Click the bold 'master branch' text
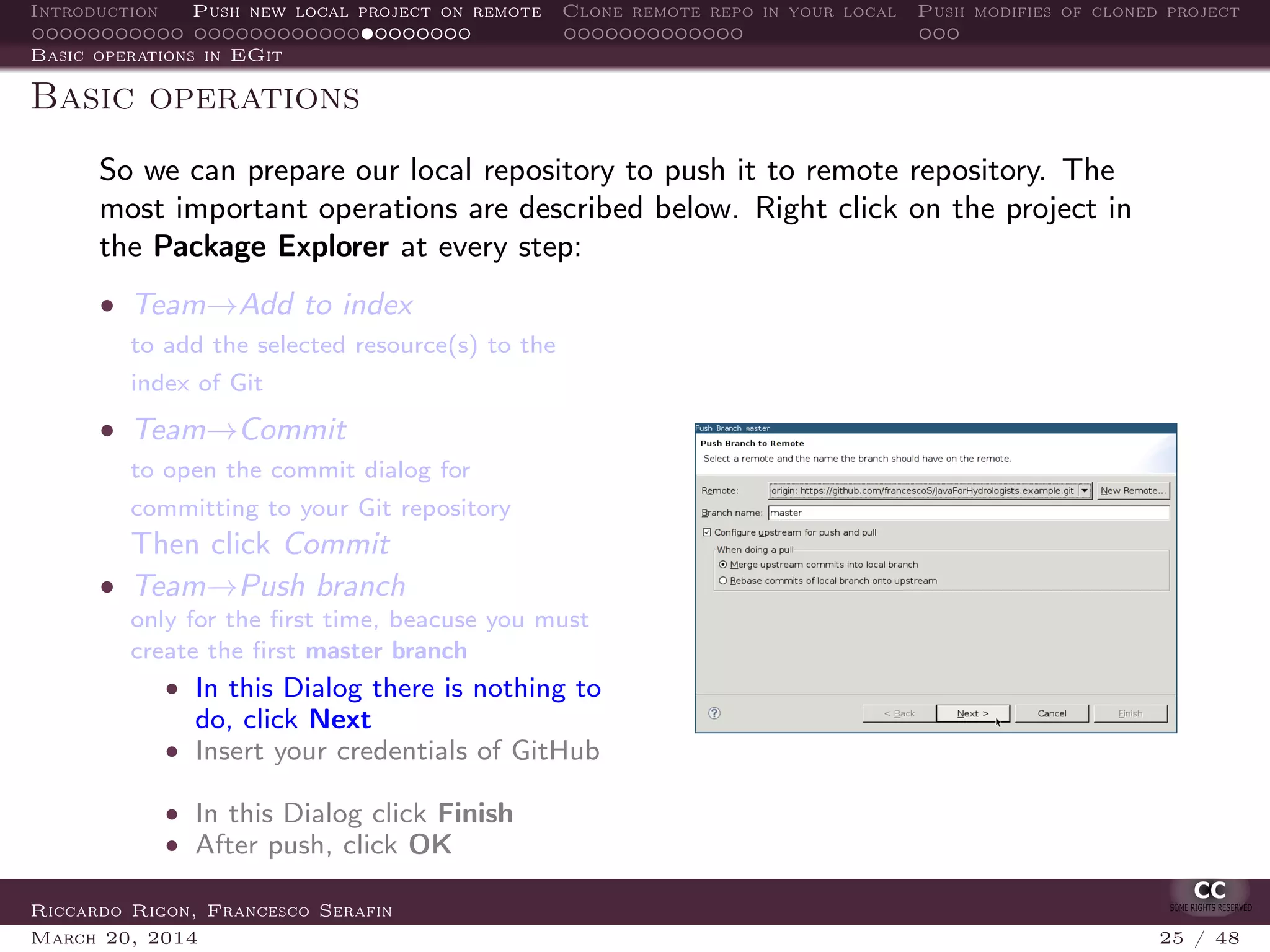This screenshot has height=952, width=1270. [x=386, y=651]
